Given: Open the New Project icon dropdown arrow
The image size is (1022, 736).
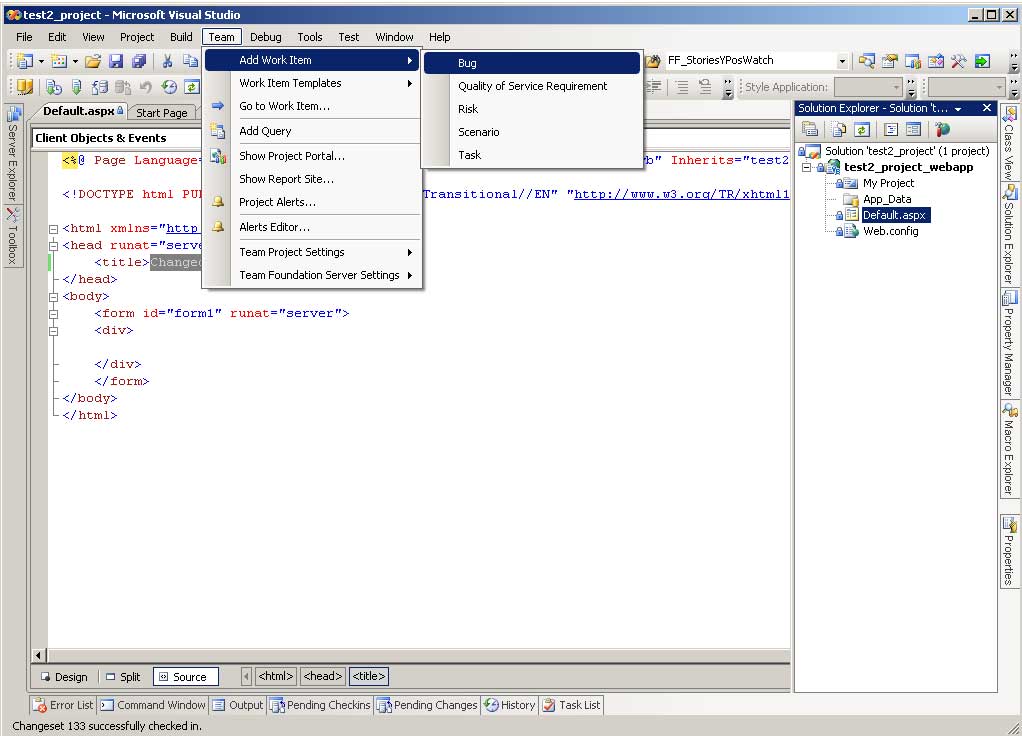Looking at the screenshot, I should (41, 61).
